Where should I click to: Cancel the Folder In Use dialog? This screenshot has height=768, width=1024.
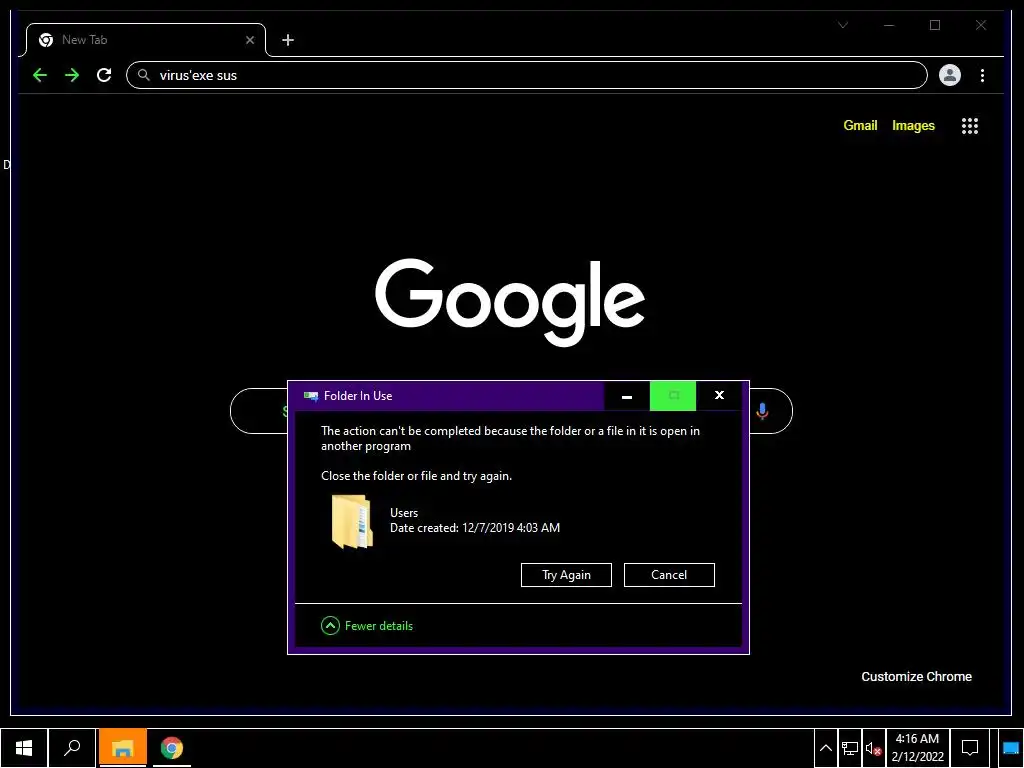pos(669,575)
